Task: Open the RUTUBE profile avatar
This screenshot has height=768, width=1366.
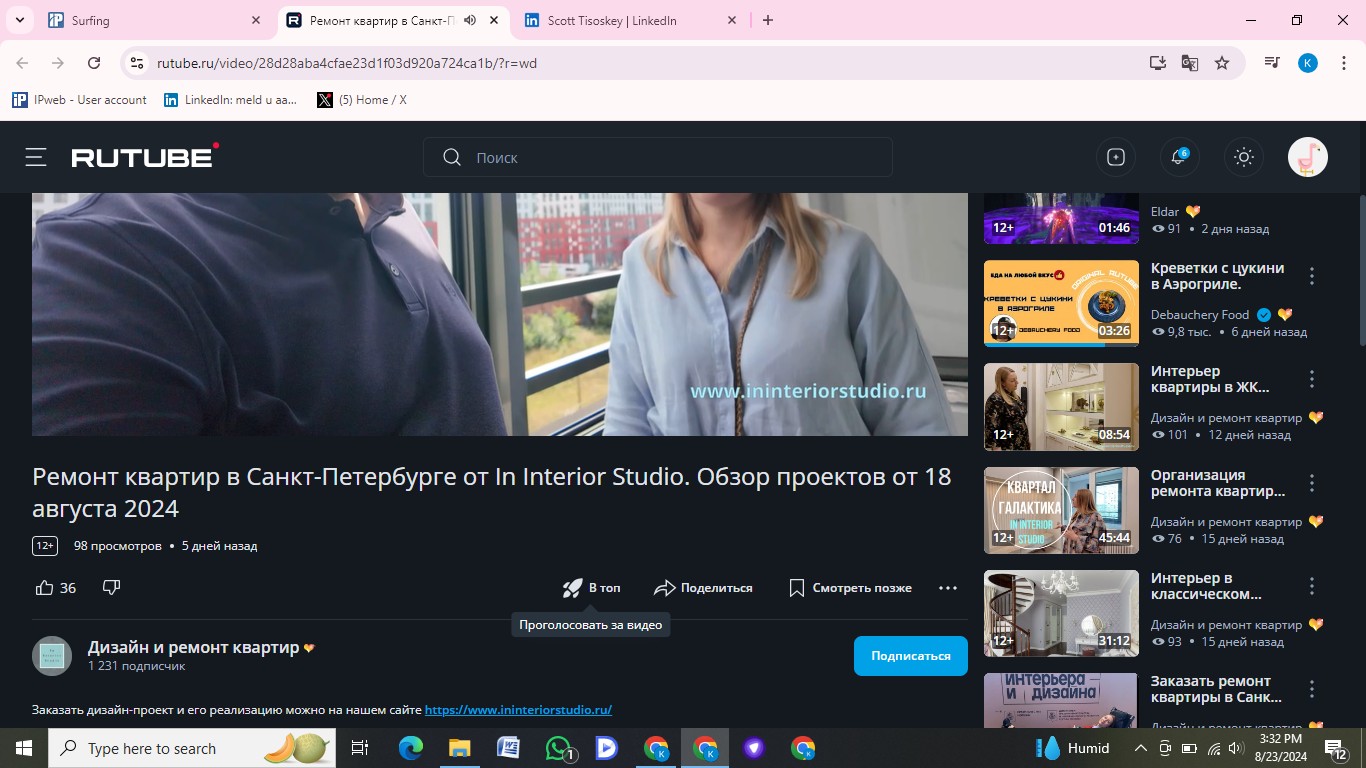Action: [1308, 157]
